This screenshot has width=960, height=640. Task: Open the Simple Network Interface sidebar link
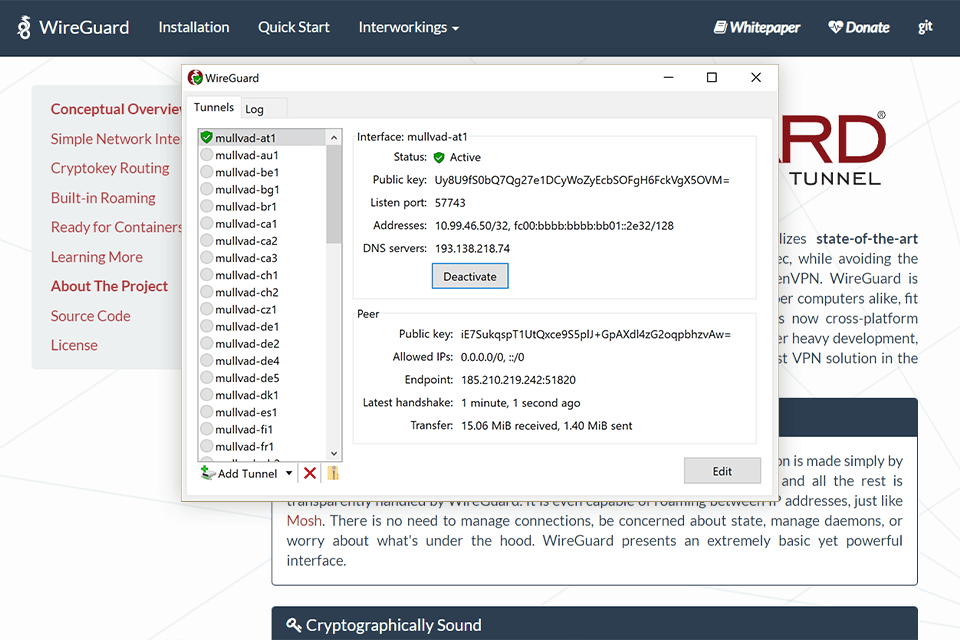coord(116,139)
